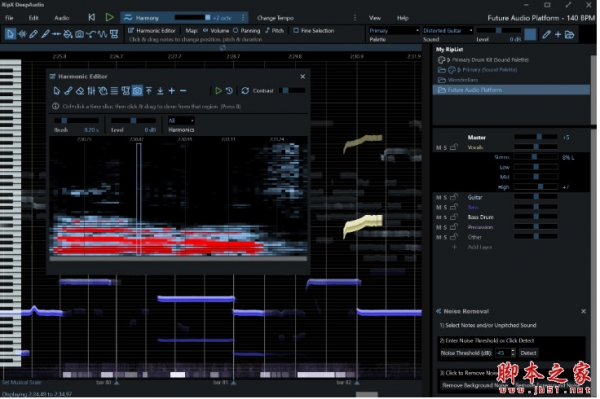Open Harmonic Editor from the toolbar
600x399 pixels.
coord(152,31)
